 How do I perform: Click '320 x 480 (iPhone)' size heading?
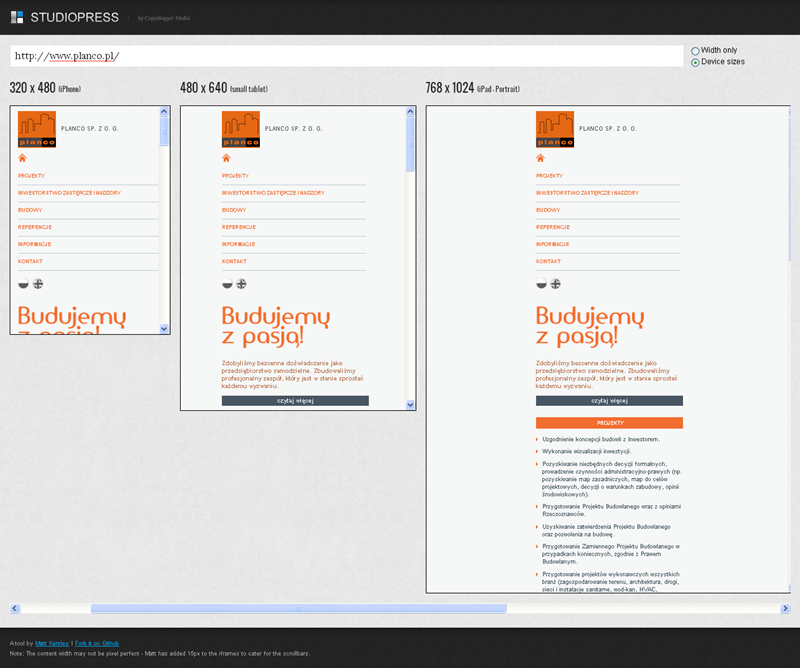pos(45,88)
